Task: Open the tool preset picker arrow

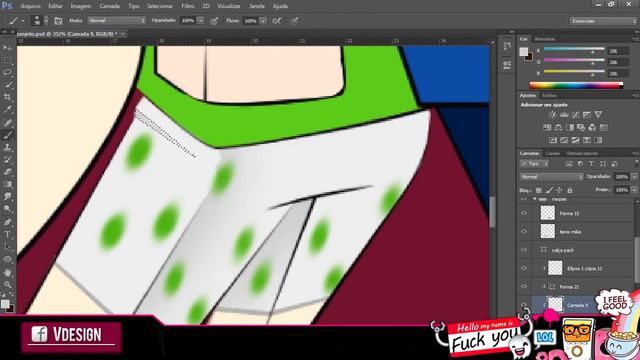Action: [22, 21]
